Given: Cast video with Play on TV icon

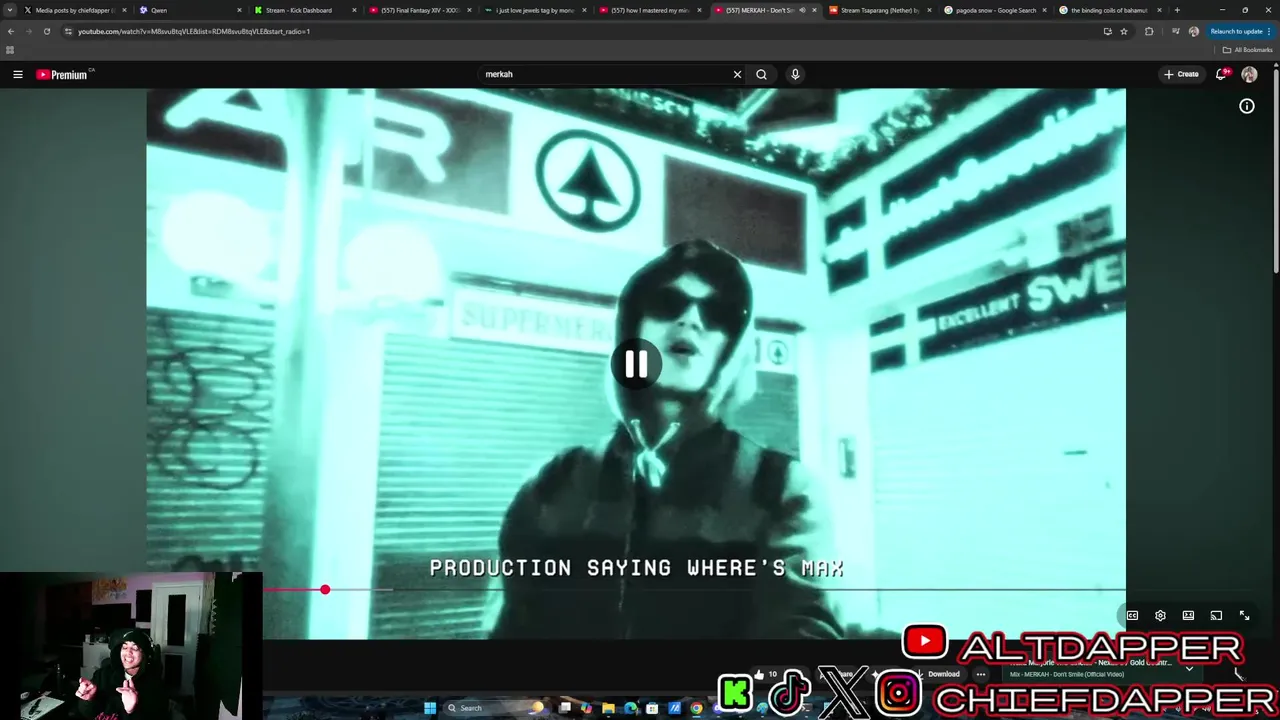Looking at the screenshot, I should 1216,616.
